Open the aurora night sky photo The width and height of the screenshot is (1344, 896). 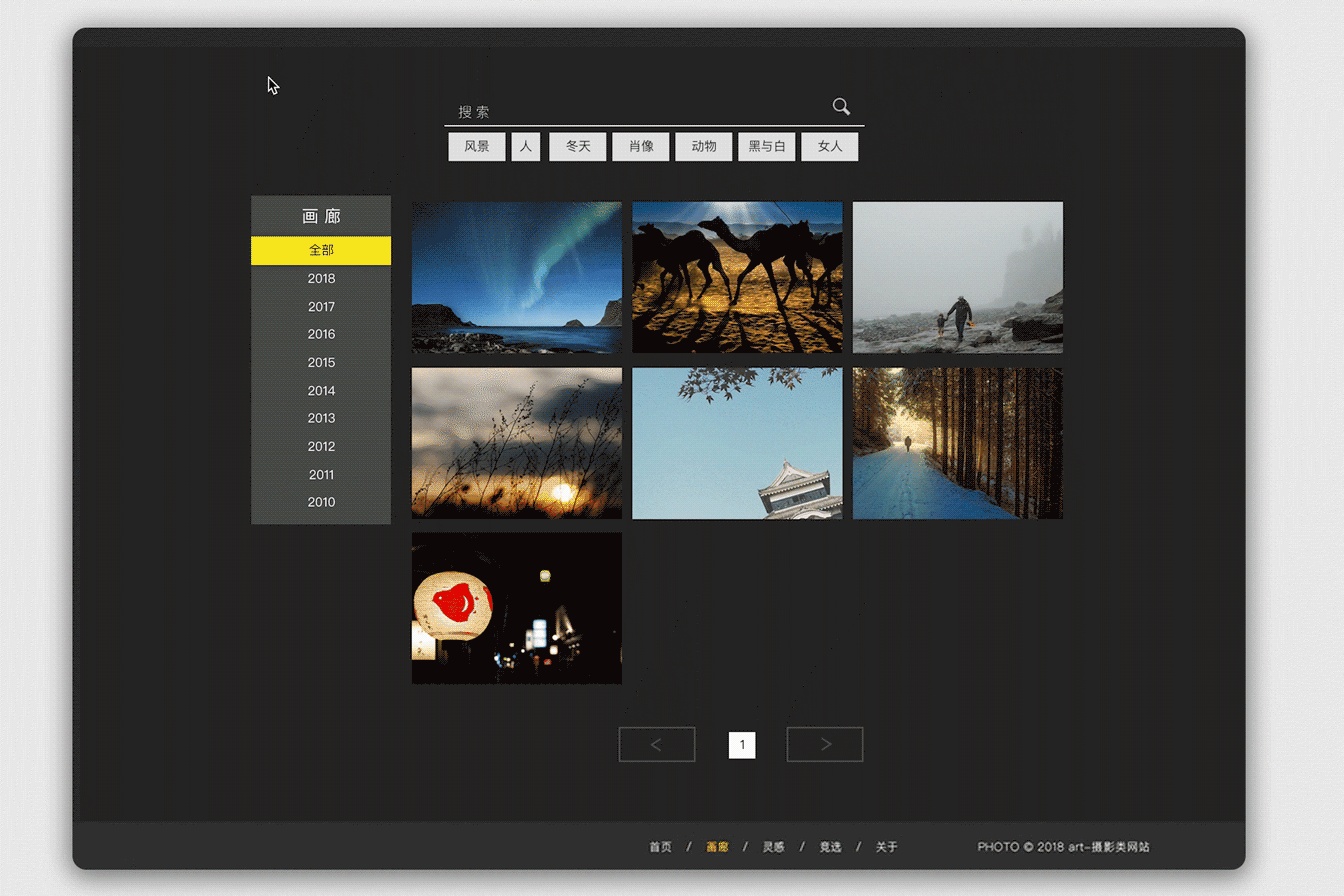coord(517,277)
